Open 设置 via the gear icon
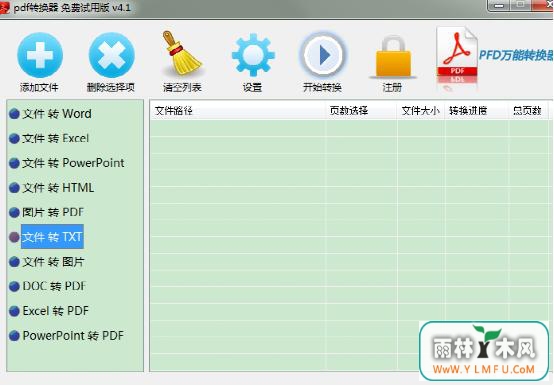Screen dimensions: 554x386 coord(253,55)
